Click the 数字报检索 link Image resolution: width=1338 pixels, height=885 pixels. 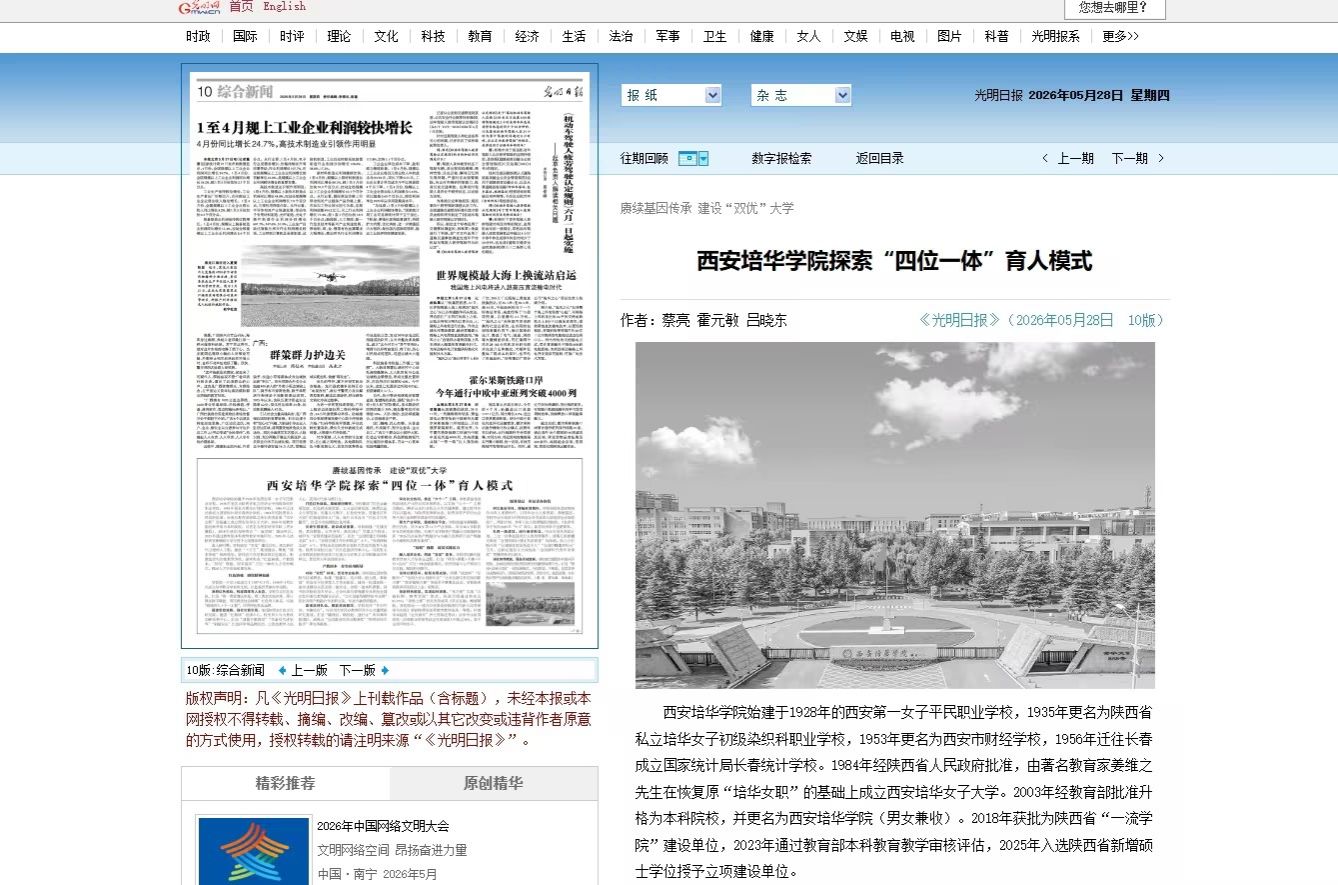(782, 158)
